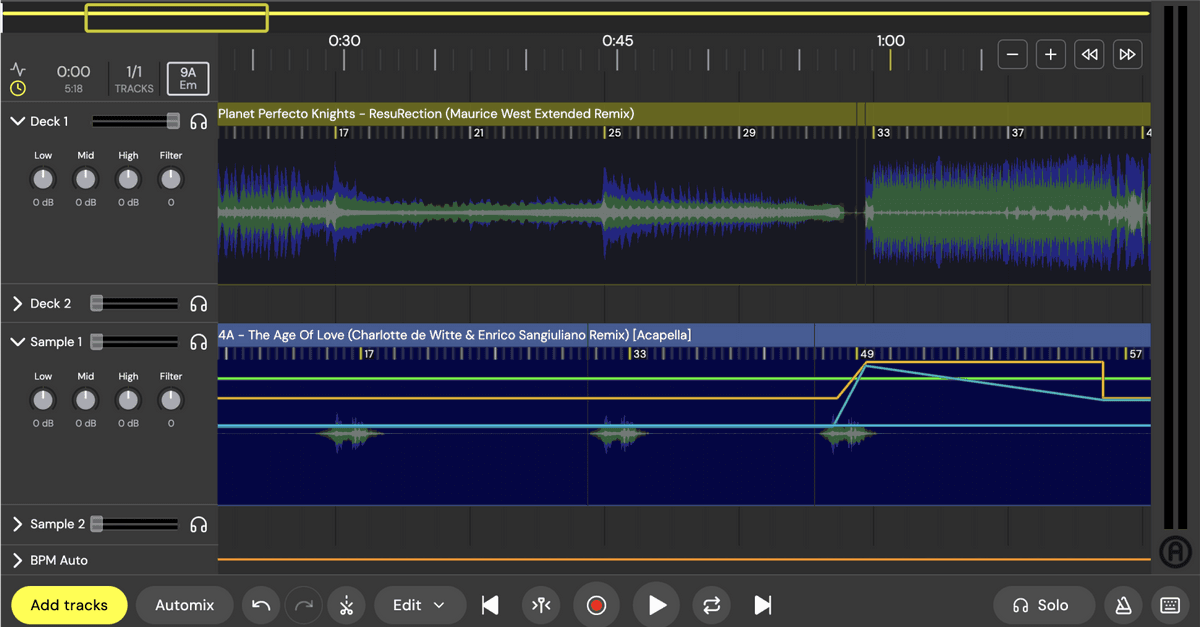Click the scissors split tool icon
The image size is (1200, 627).
(346, 605)
